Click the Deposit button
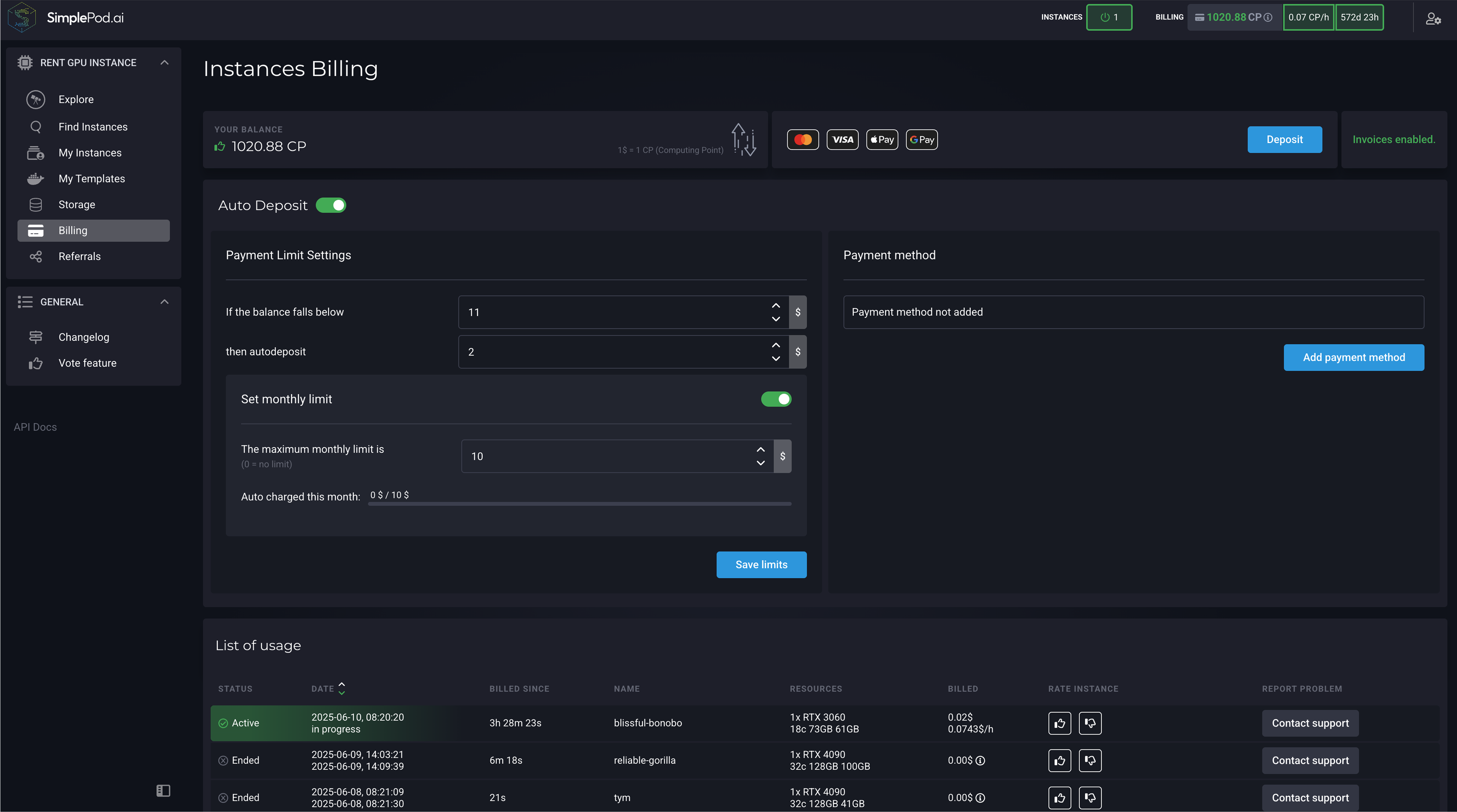This screenshot has height=812, width=1457. pyautogui.click(x=1284, y=140)
